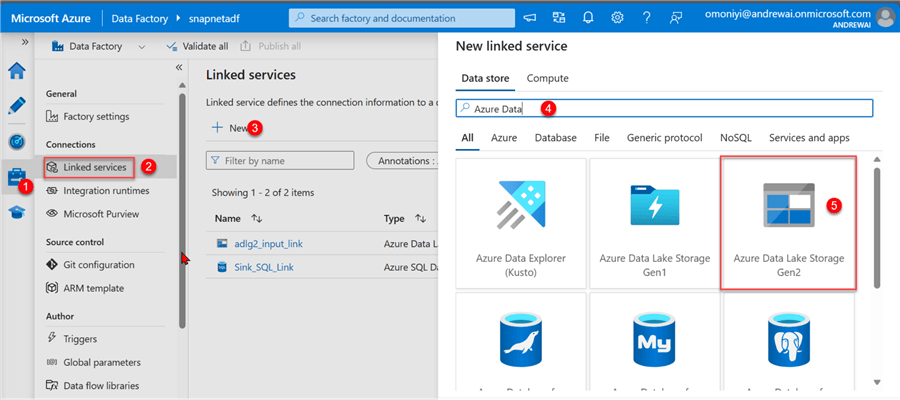This screenshot has height=400, width=900.
Task: Open the notifications bell icon
Action: (588, 18)
